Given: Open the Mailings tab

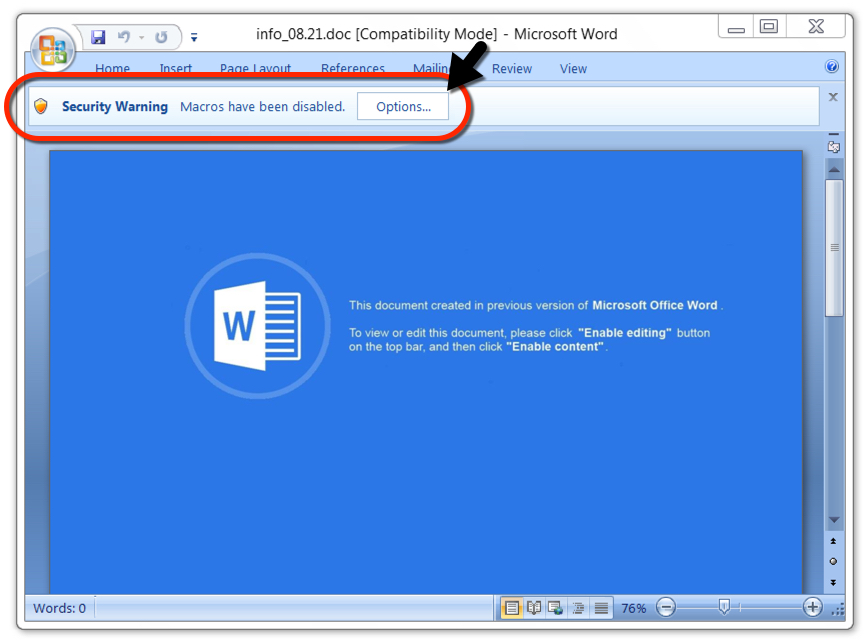Looking at the screenshot, I should tap(431, 69).
